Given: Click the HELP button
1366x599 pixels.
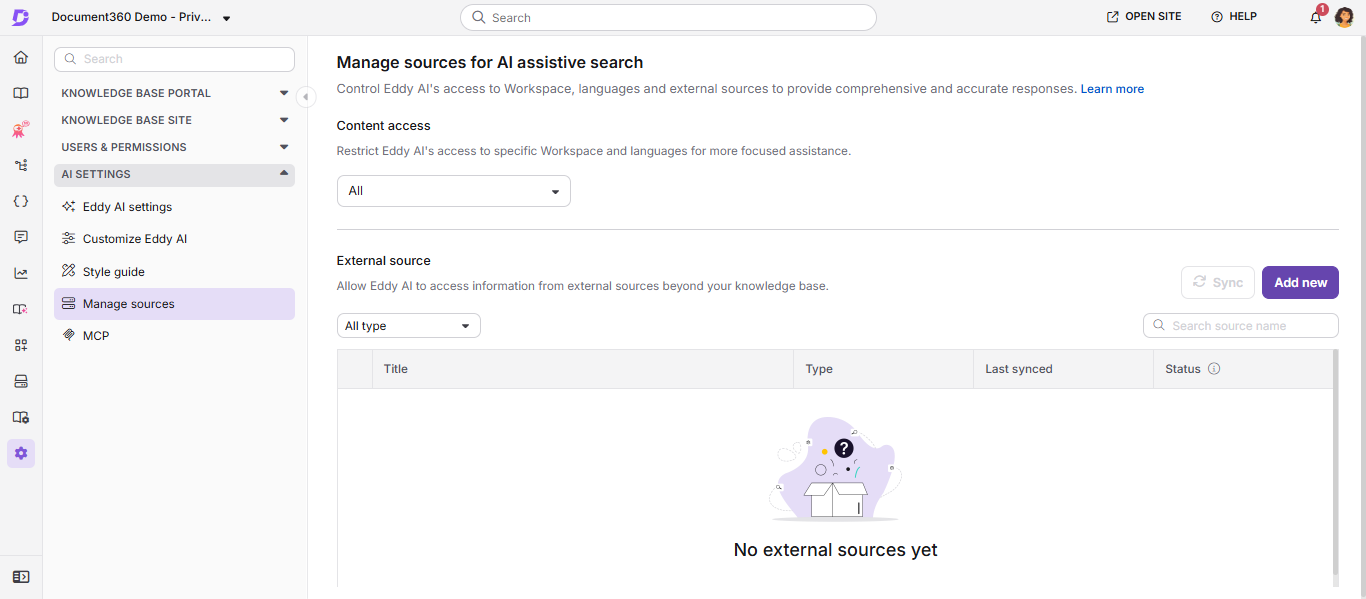Looking at the screenshot, I should tap(1234, 17).
